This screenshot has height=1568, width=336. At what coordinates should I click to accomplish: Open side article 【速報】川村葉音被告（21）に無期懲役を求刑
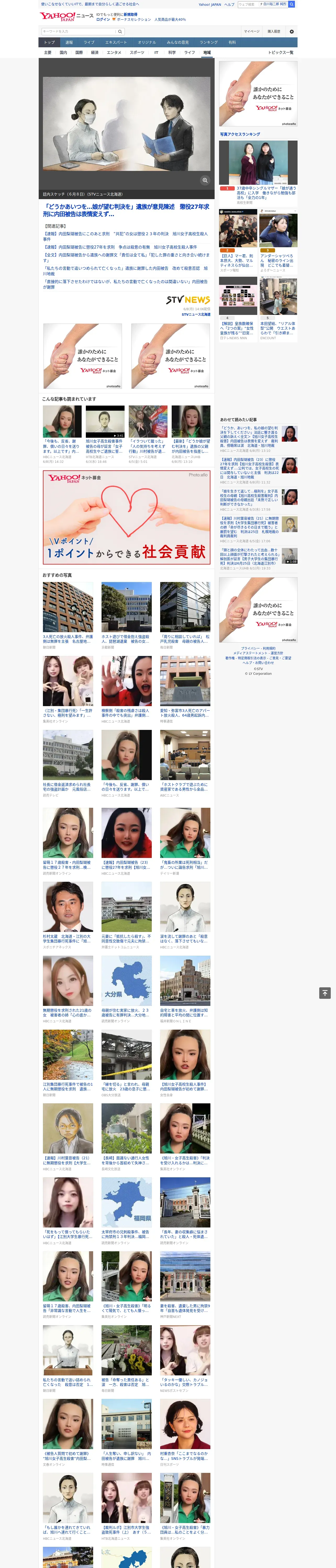point(249,527)
